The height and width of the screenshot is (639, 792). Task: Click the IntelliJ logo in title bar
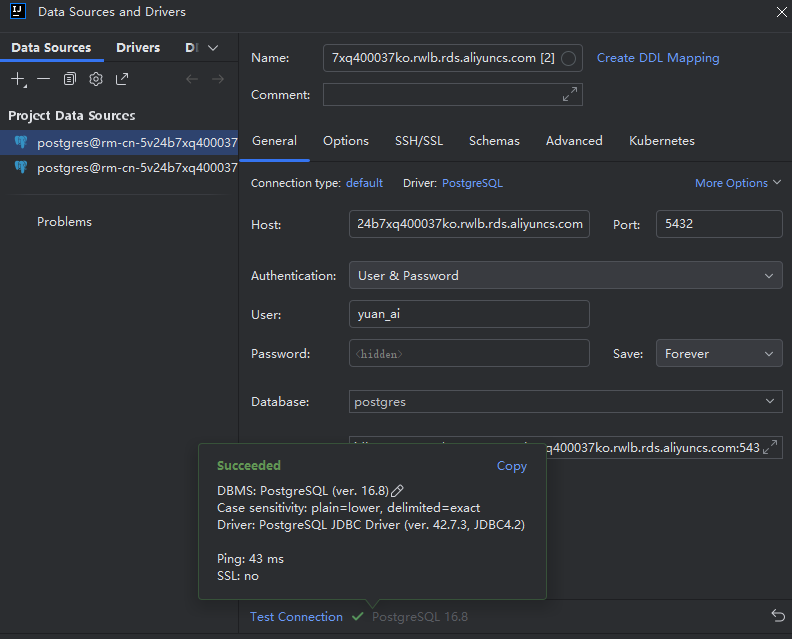18,11
